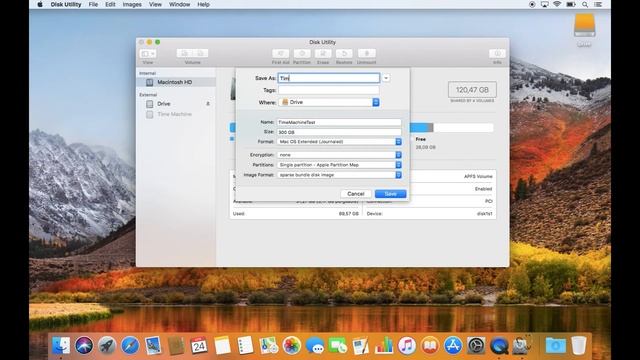Image resolution: width=640 pixels, height=360 pixels.
Task: Open Notes app in the Dock
Action: (x=222, y=346)
